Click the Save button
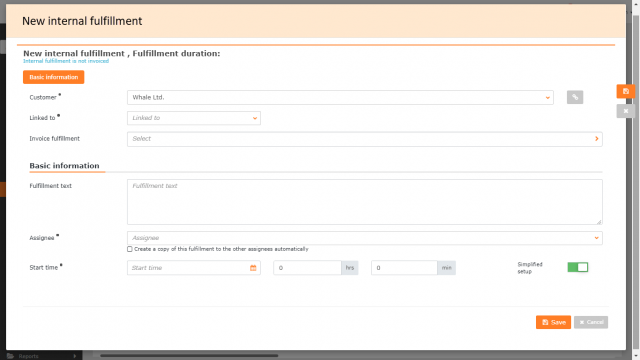 point(553,322)
